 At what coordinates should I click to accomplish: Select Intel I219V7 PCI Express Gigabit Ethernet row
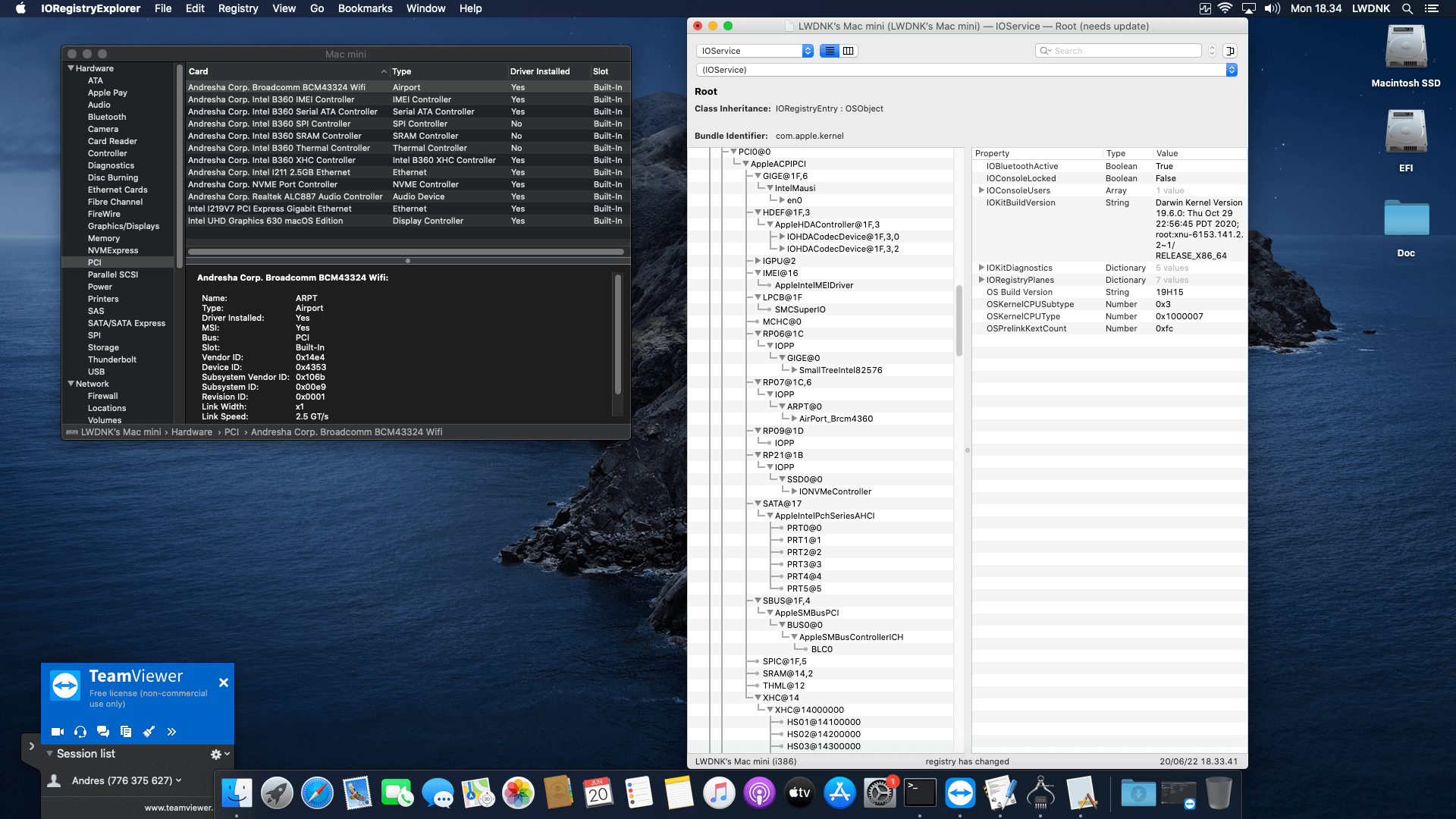(x=408, y=209)
